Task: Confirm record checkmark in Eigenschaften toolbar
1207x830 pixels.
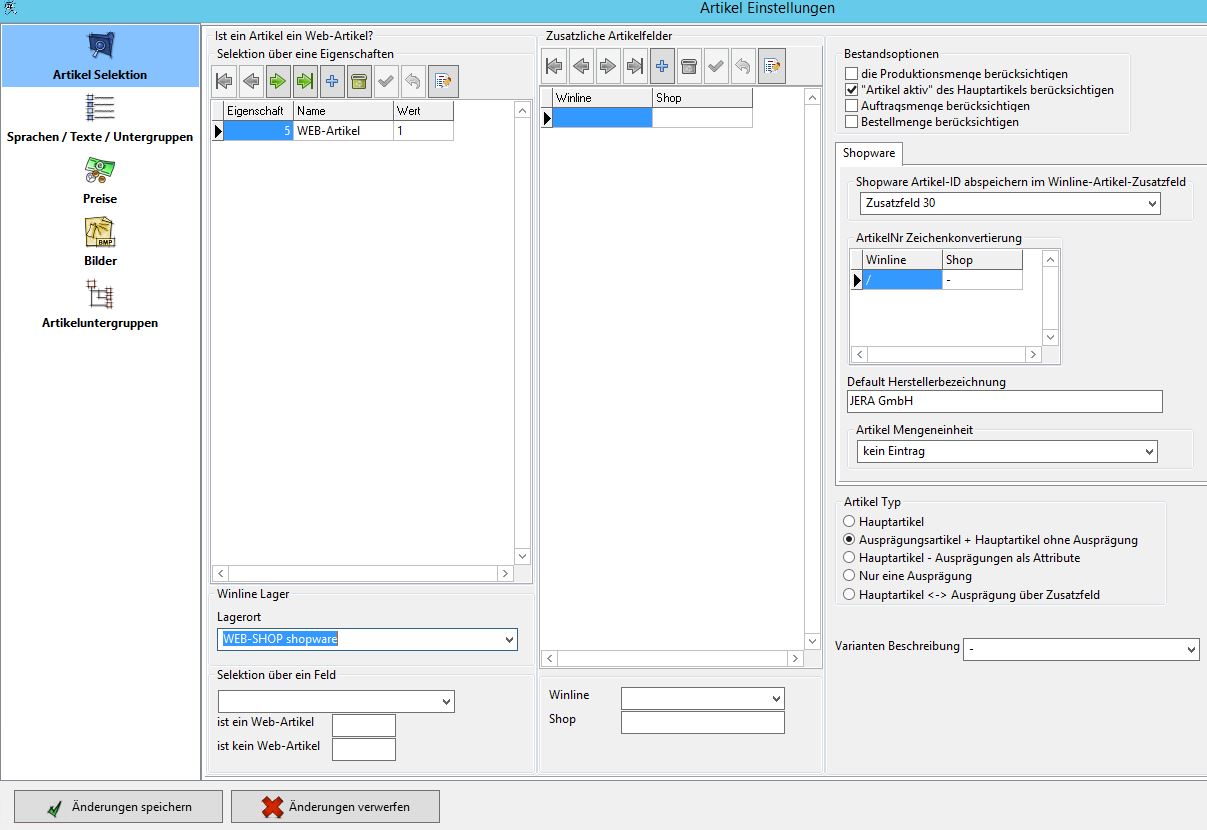Action: [x=386, y=81]
